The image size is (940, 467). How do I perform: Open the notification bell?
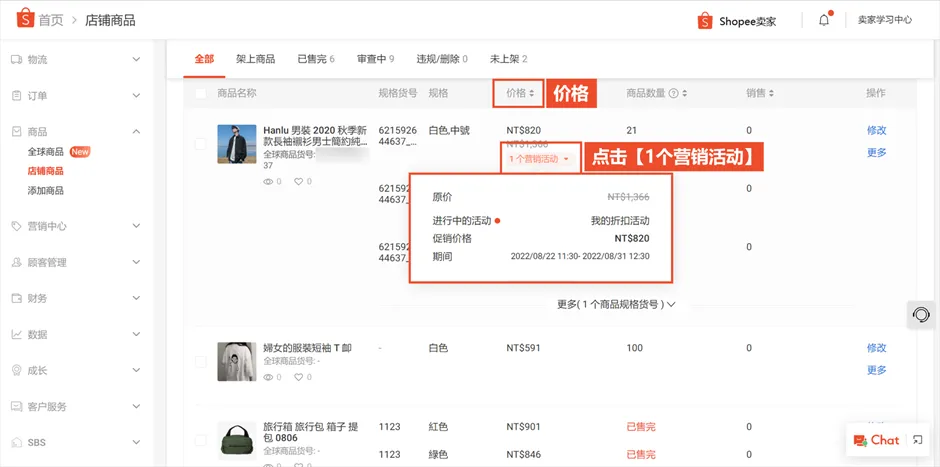click(824, 20)
